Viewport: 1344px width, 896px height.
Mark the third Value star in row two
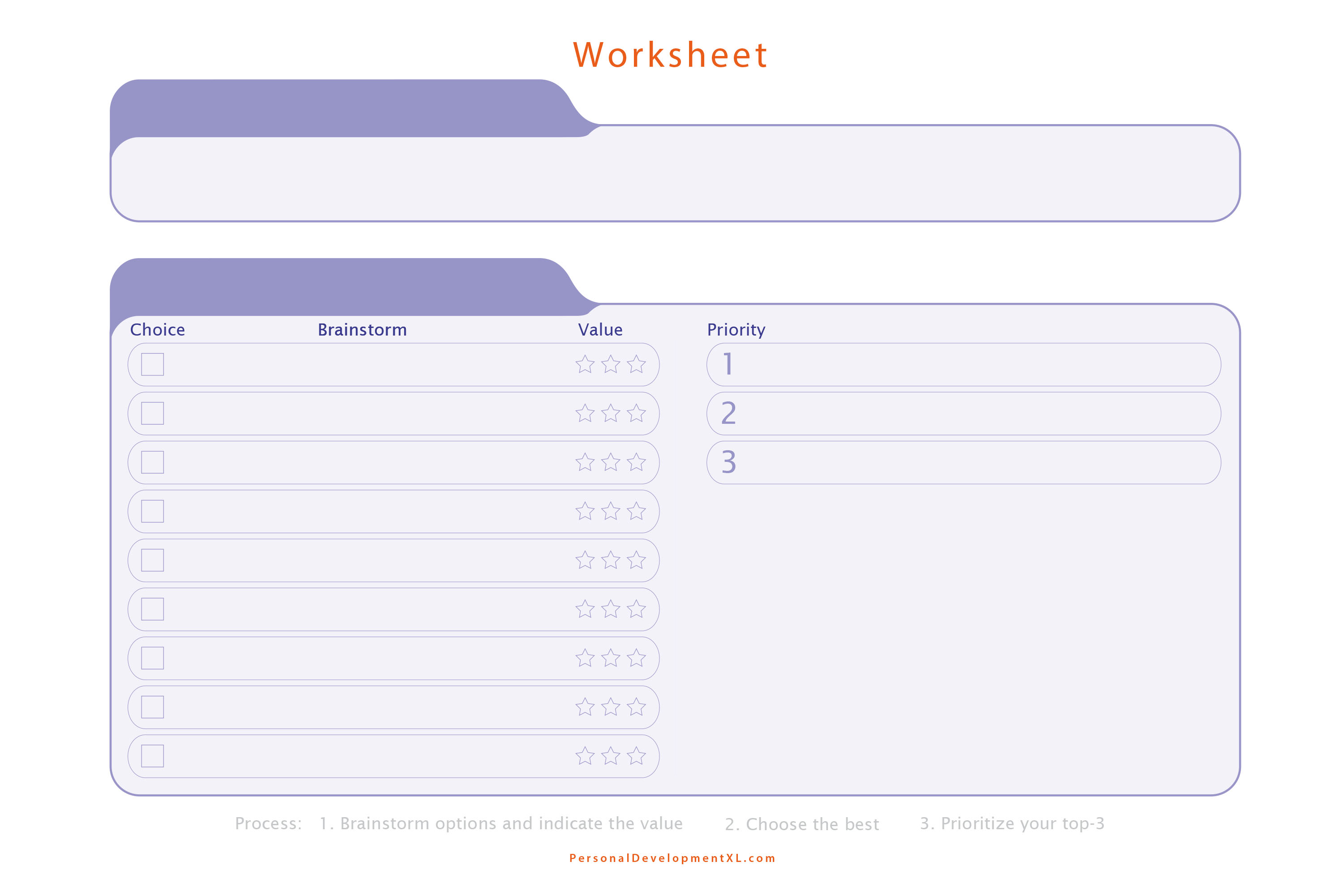(636, 413)
